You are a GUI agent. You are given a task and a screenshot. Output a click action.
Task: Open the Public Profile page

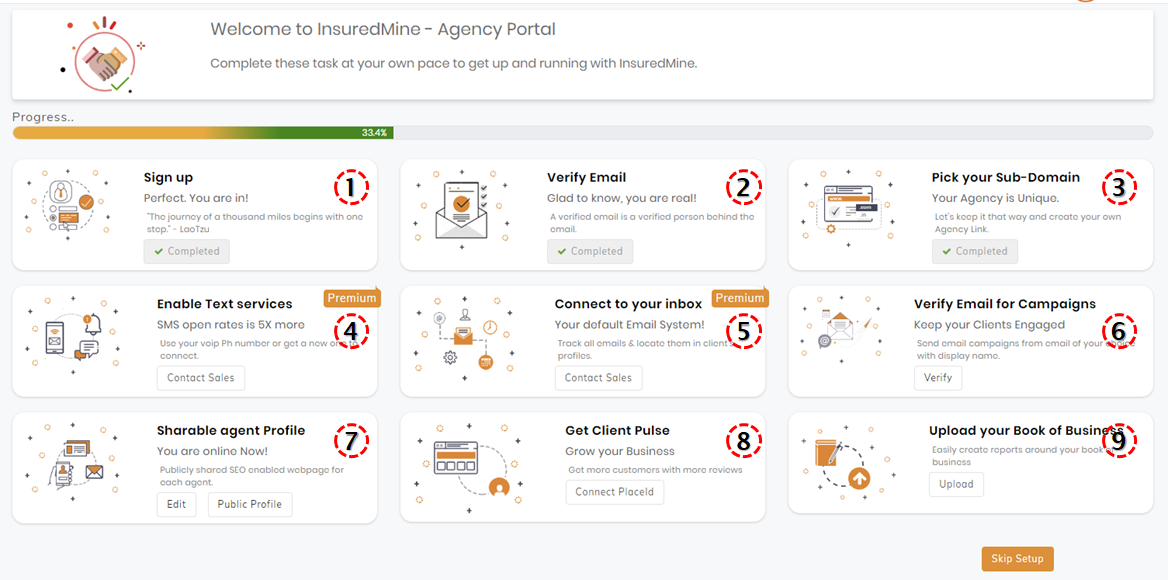point(250,504)
